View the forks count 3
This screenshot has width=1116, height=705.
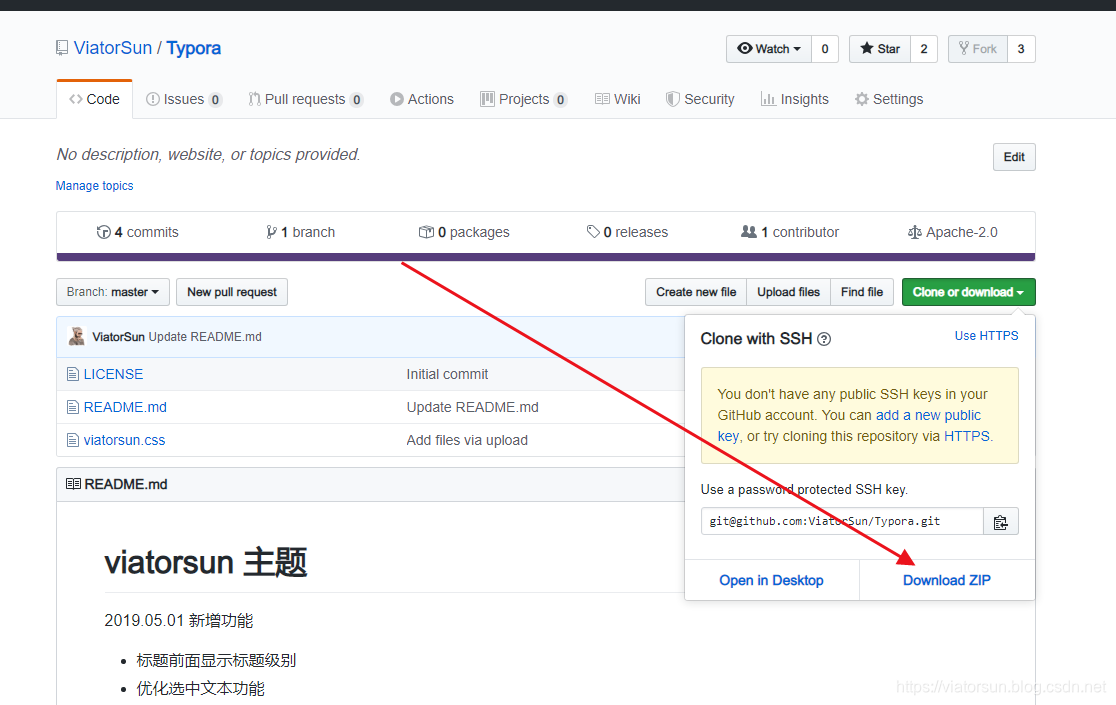1021,49
